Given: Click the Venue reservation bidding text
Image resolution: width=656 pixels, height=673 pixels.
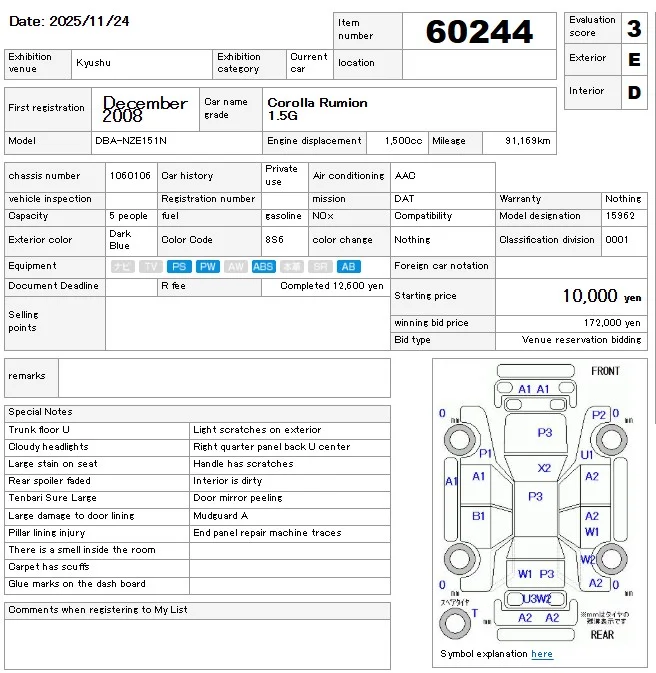Looking at the screenshot, I should click(x=581, y=340).
